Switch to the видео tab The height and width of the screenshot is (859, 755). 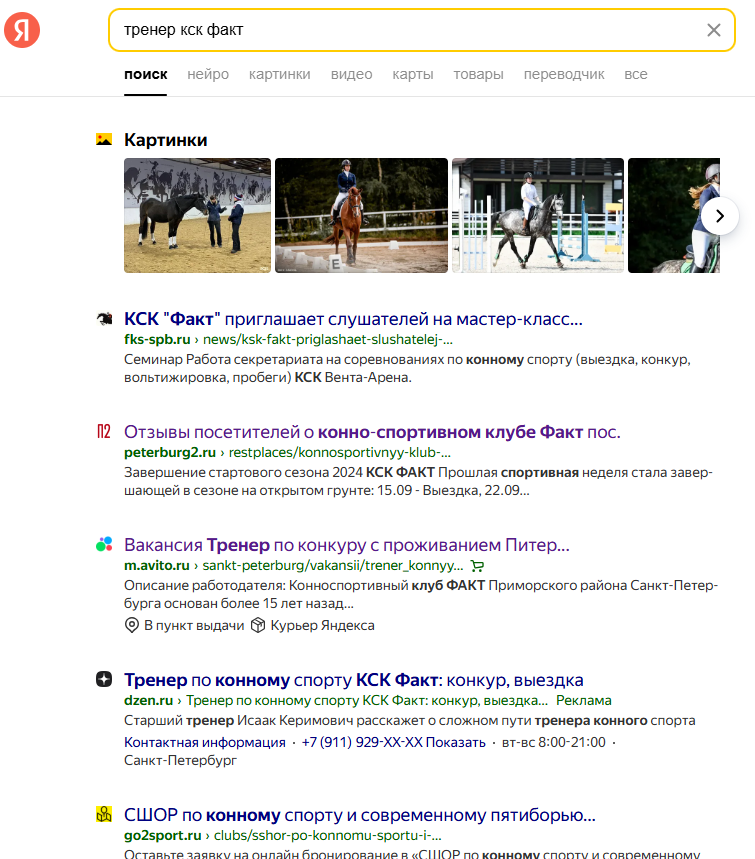[x=351, y=74]
